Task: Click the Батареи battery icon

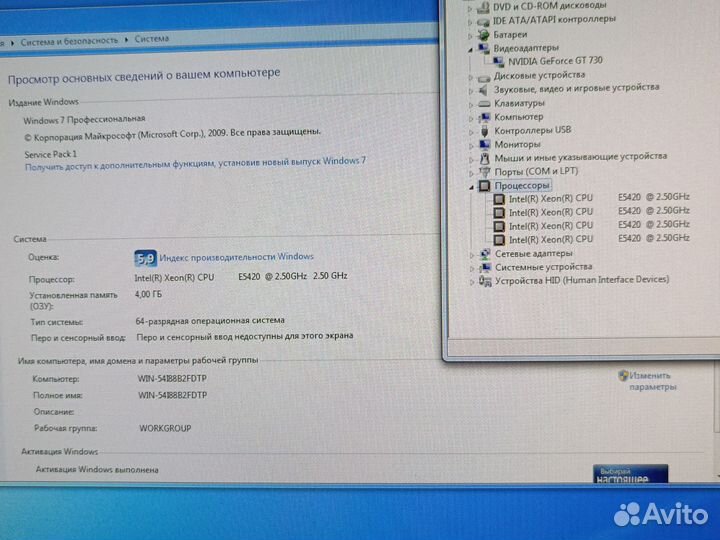Action: coord(483,34)
